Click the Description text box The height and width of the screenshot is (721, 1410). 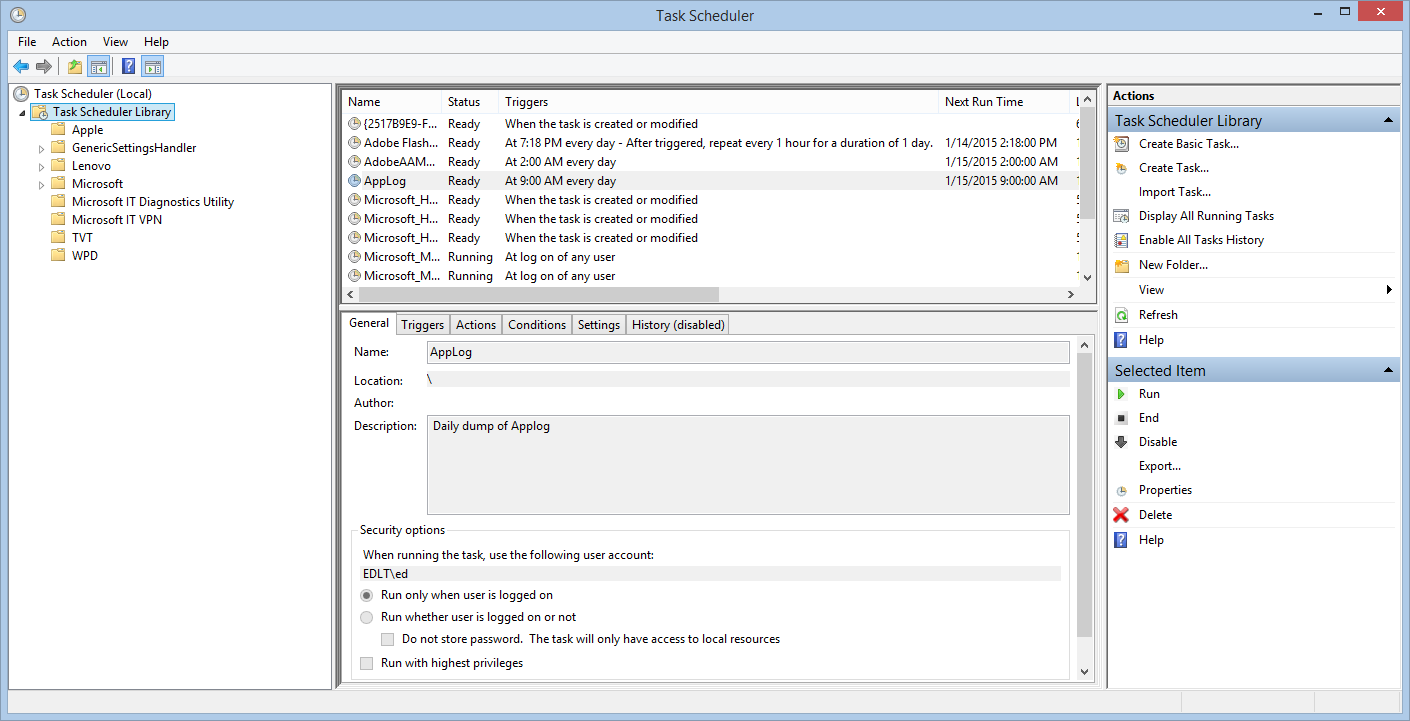[748, 465]
